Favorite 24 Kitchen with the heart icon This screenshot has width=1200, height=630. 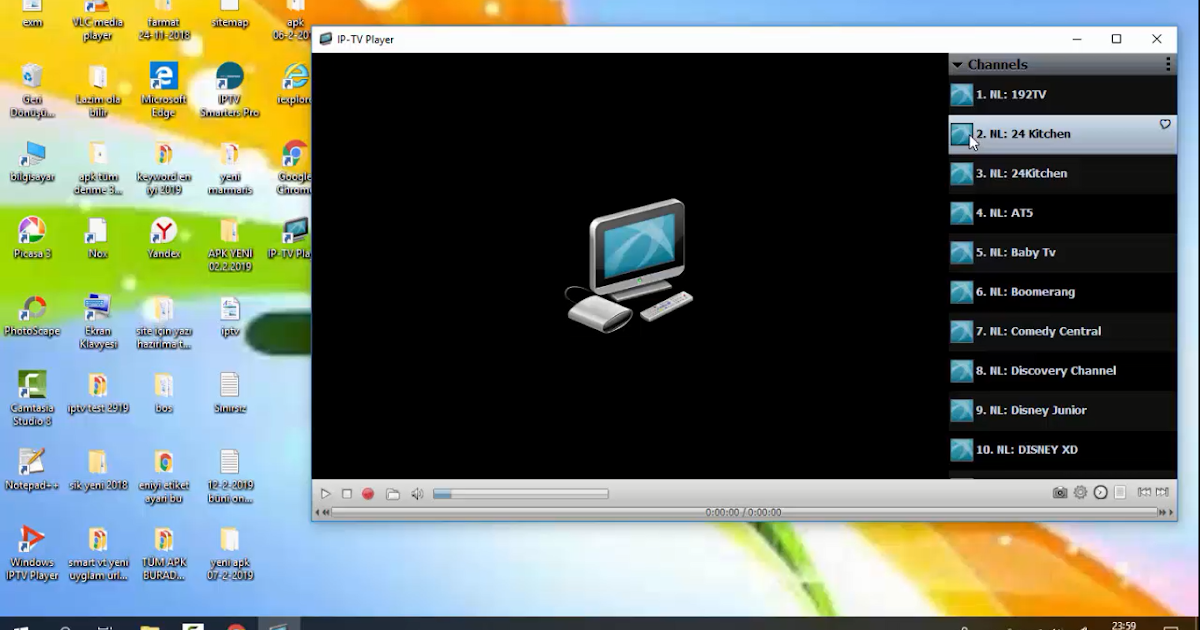coord(1165,124)
